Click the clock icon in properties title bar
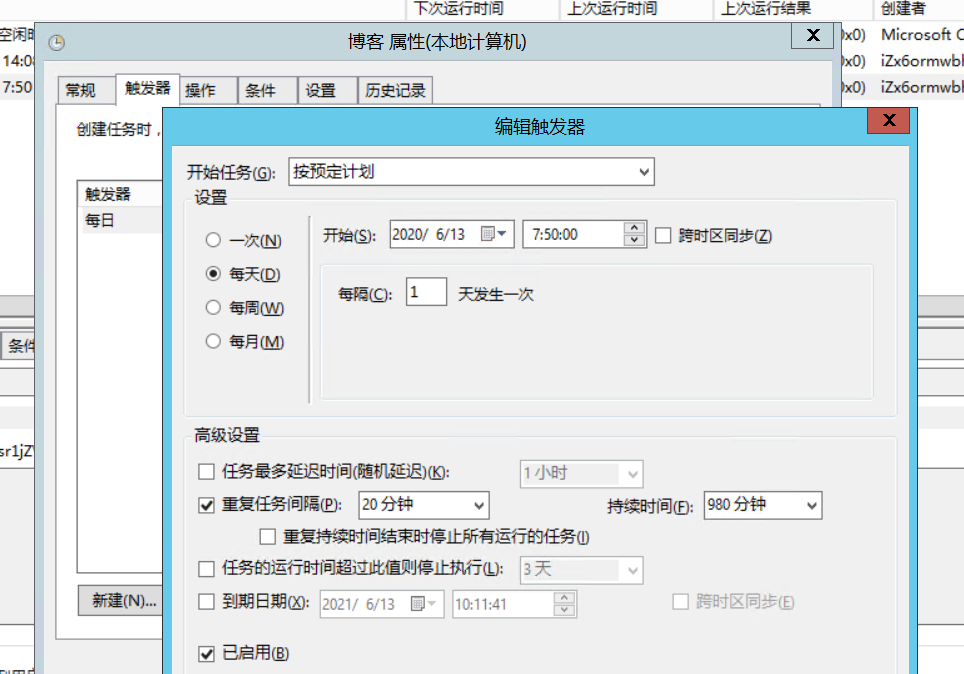Viewport: 964px width, 674px height. point(57,42)
